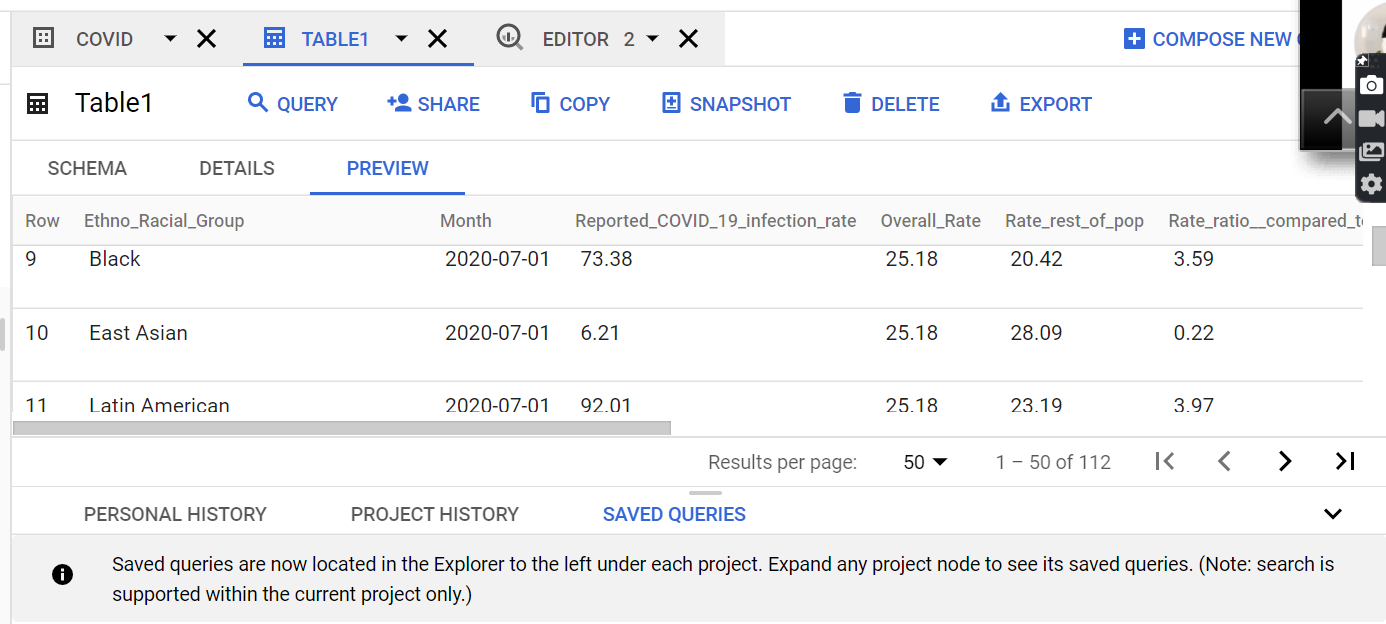The image size is (1386, 624).
Task: Switch to the SCHEMA tab
Action: click(87, 168)
